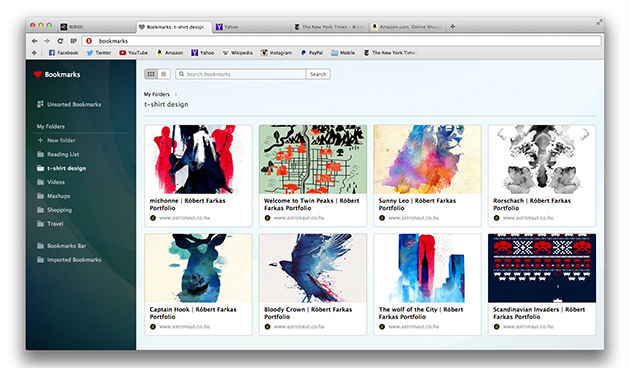Open the Facebook bookmark bar shortcut

coord(63,53)
